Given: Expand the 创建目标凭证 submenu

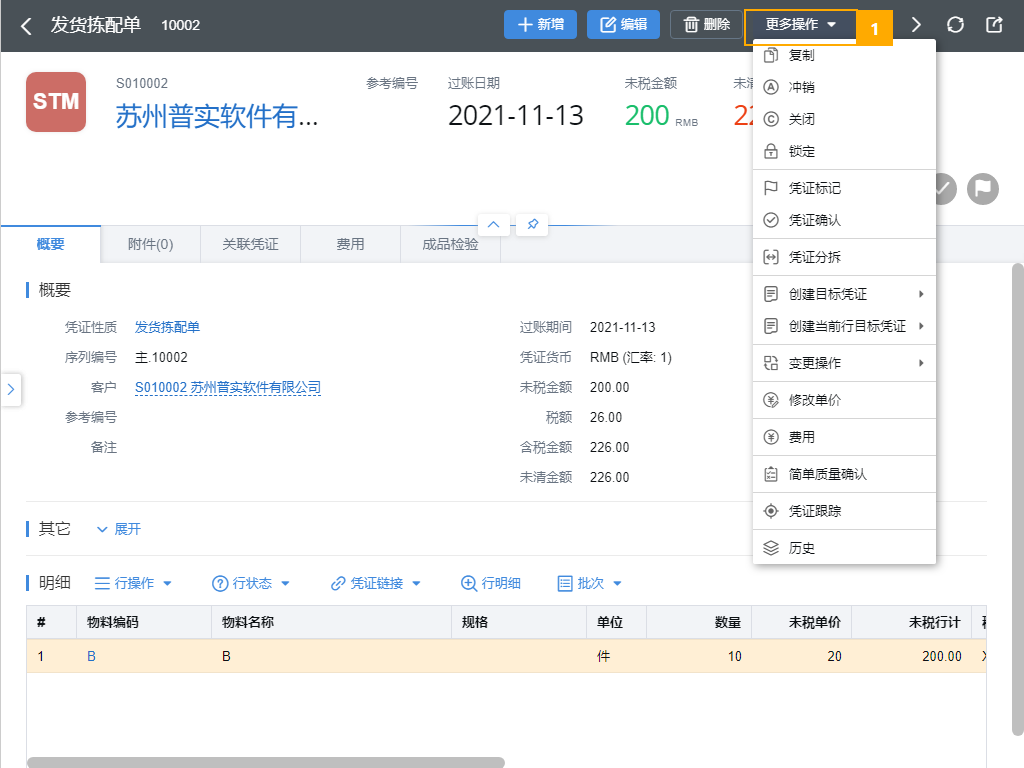Looking at the screenshot, I should [844, 295].
